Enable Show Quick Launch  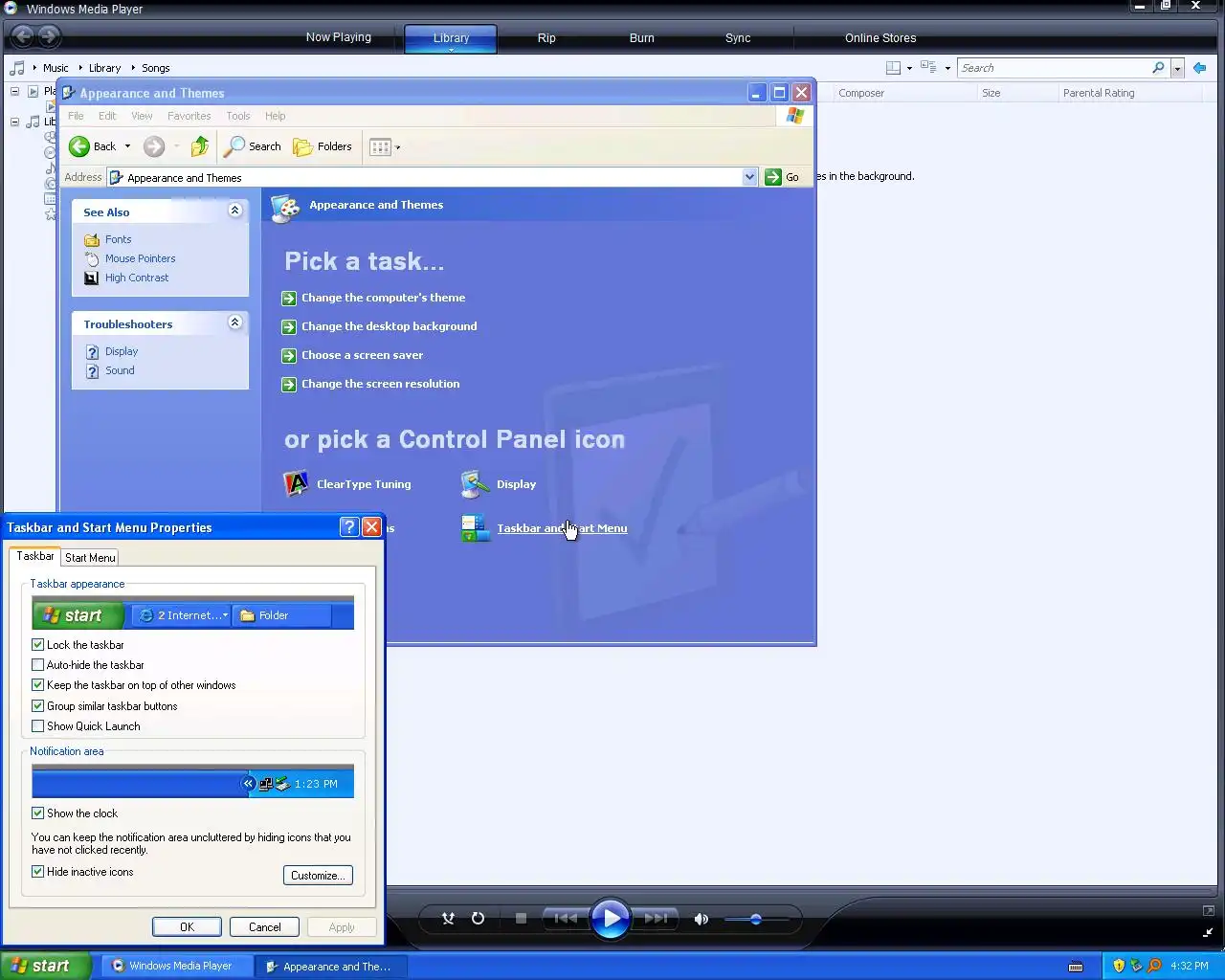click(x=38, y=726)
